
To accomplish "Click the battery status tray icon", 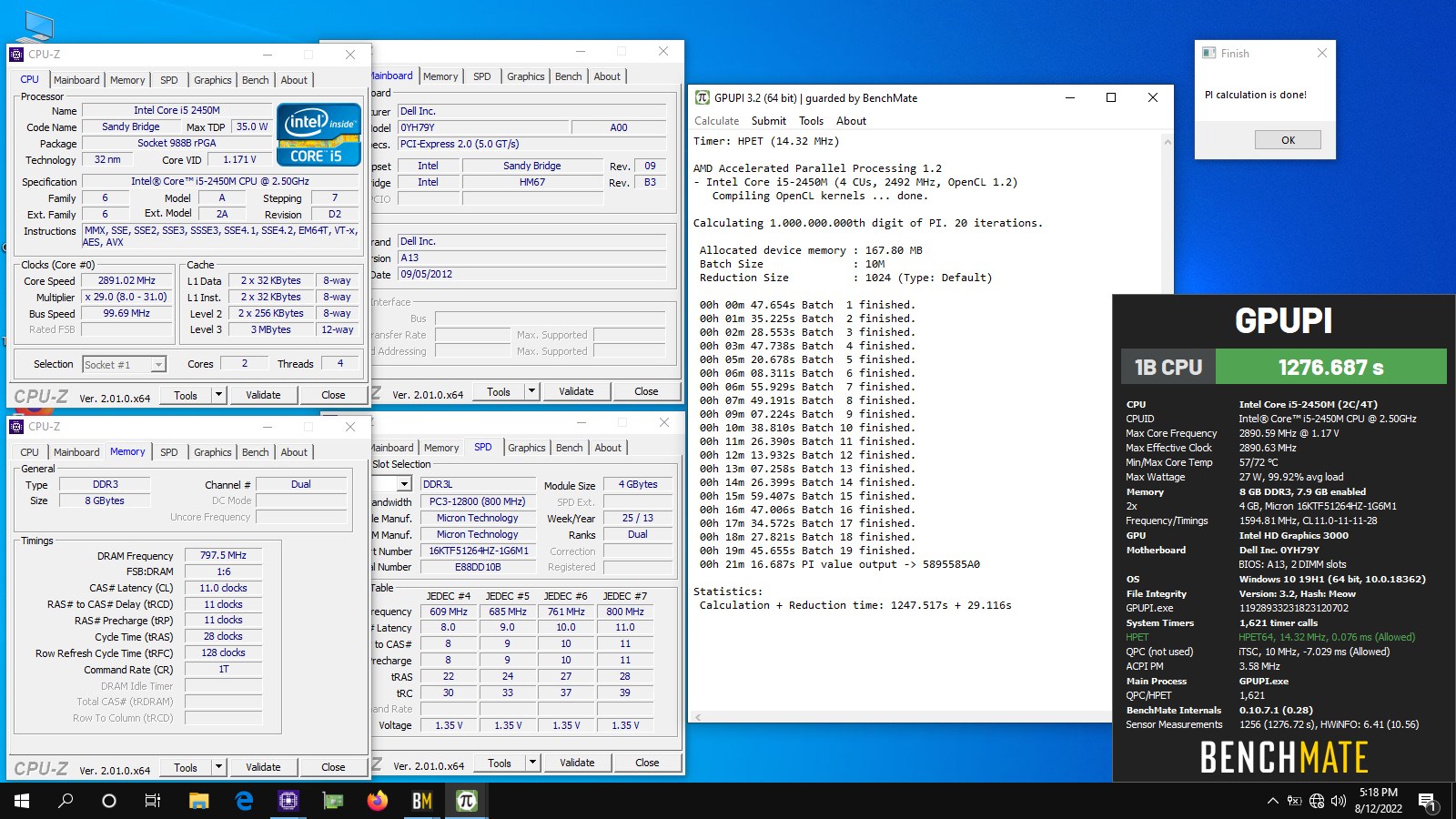I will (1294, 801).
